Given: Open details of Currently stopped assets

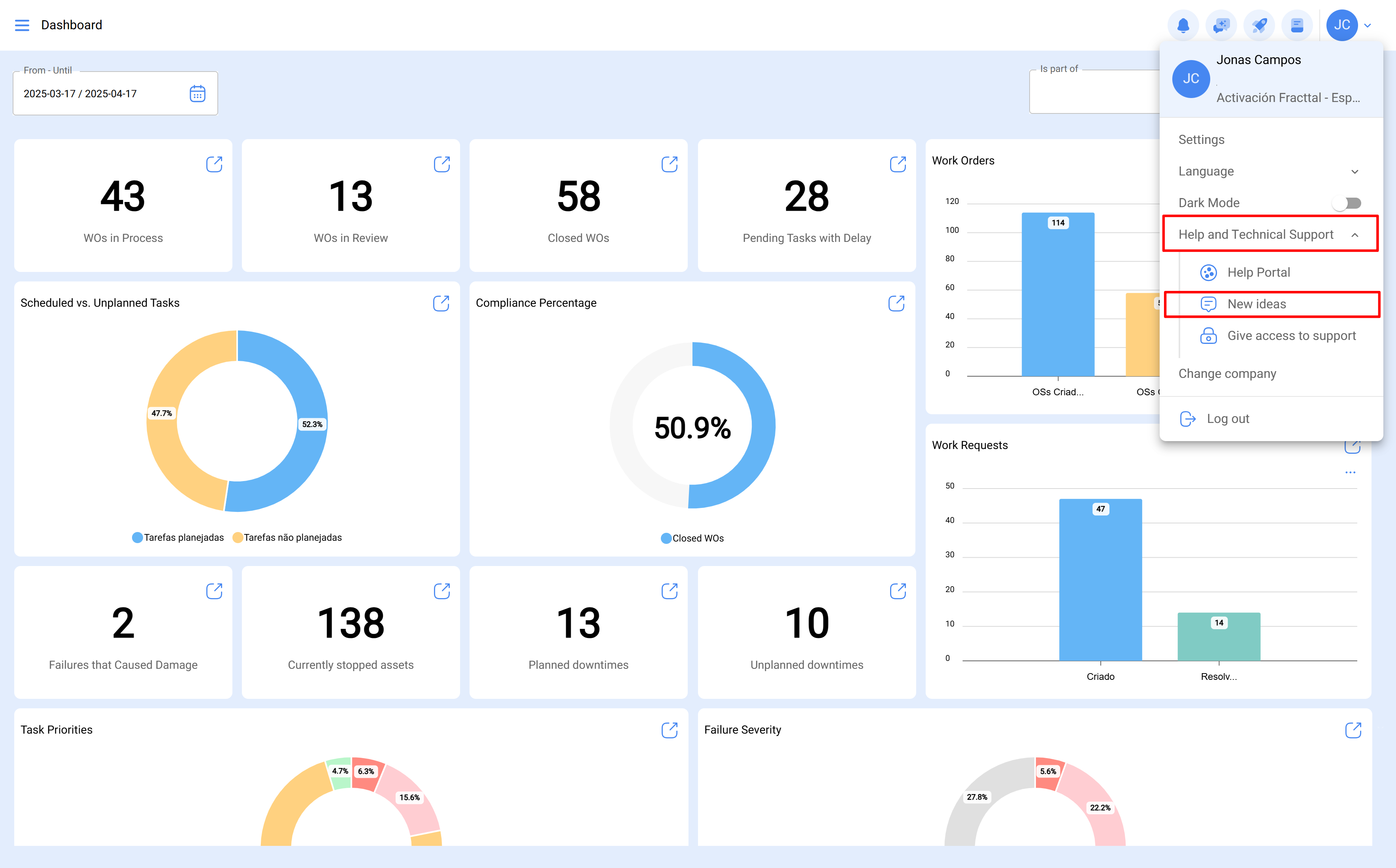Looking at the screenshot, I should pyautogui.click(x=441, y=591).
